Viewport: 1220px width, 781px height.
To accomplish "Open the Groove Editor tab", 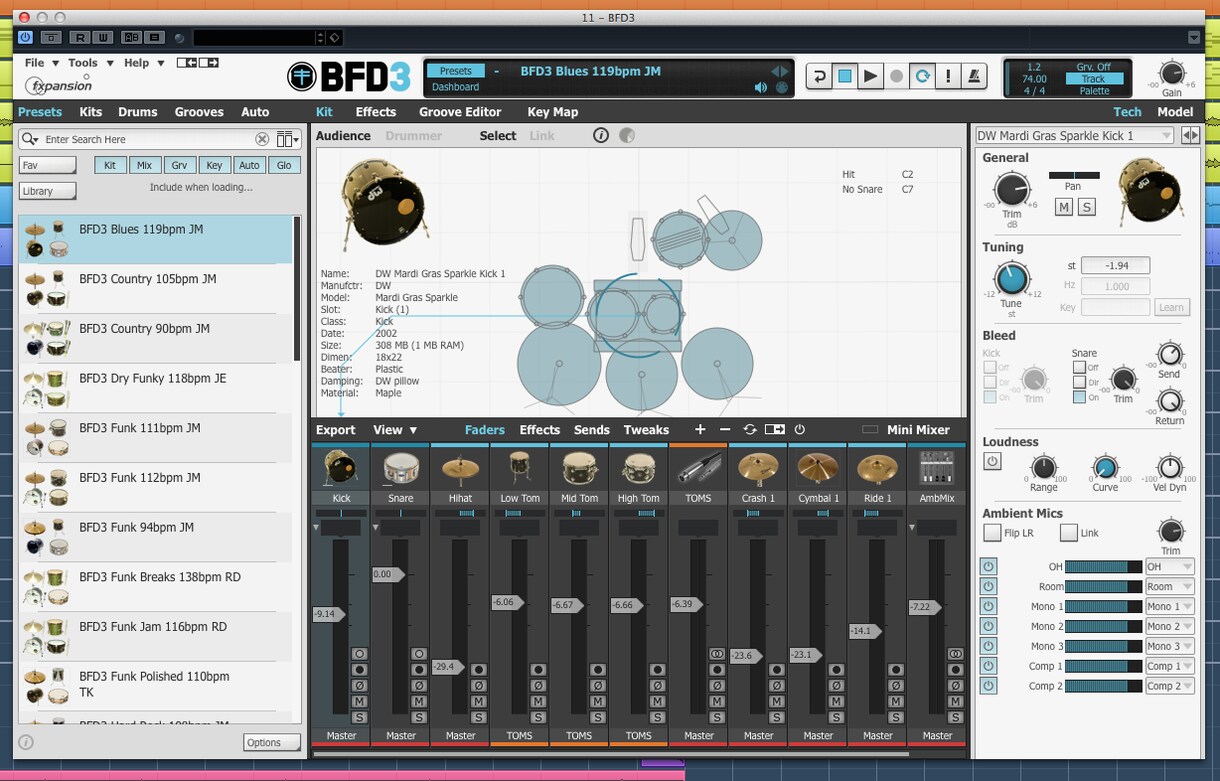I will [x=460, y=112].
